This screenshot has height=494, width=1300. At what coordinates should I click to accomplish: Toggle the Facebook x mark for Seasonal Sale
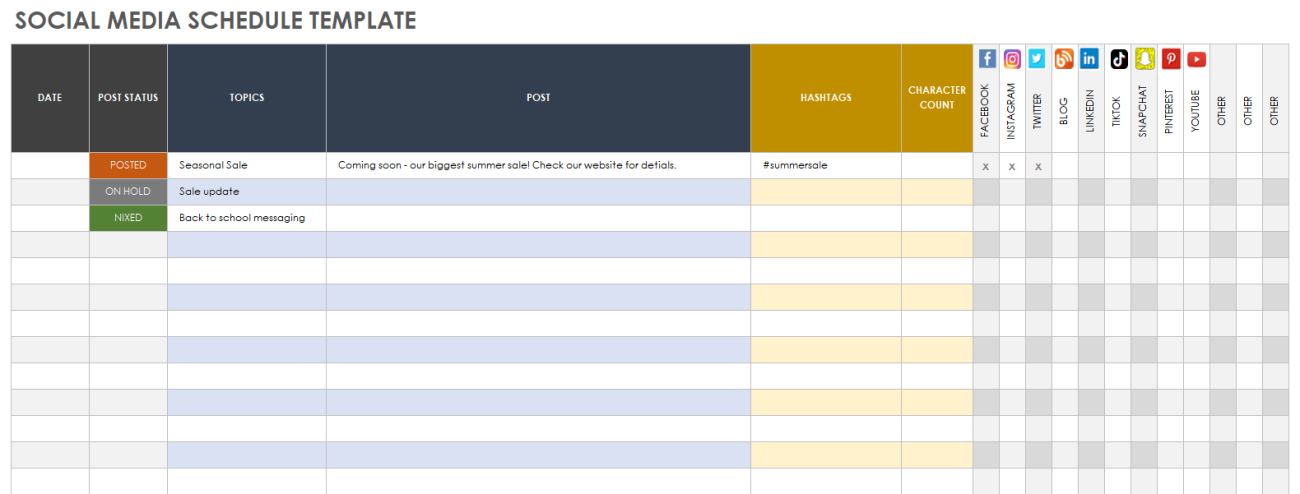tap(986, 166)
